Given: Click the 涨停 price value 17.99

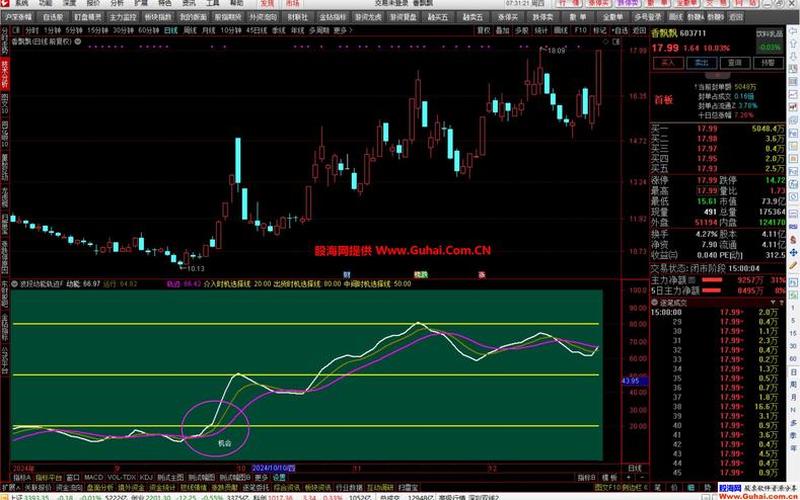Looking at the screenshot, I should [705, 181].
